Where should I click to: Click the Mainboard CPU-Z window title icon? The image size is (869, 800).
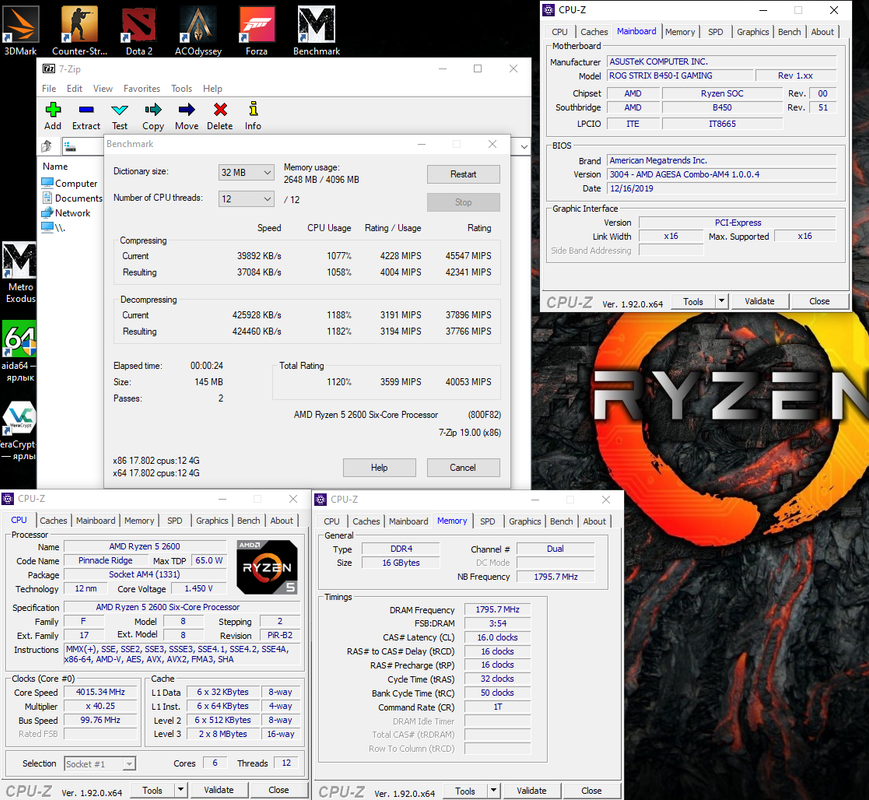click(549, 10)
